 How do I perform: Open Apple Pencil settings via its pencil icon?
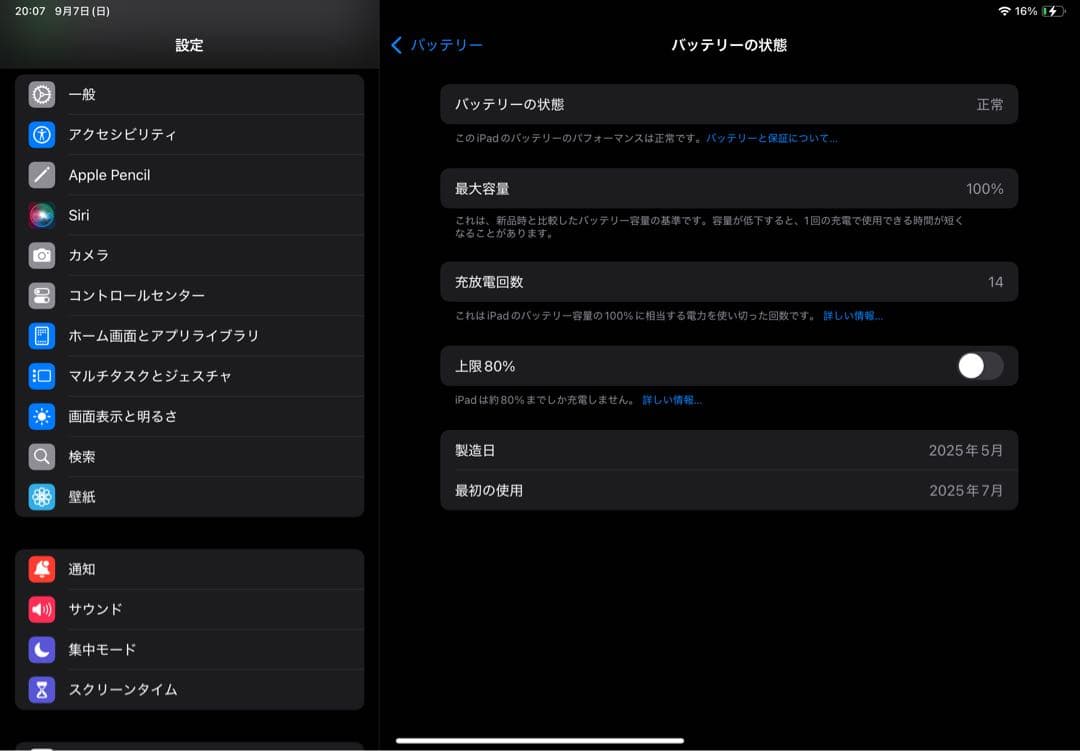41,174
